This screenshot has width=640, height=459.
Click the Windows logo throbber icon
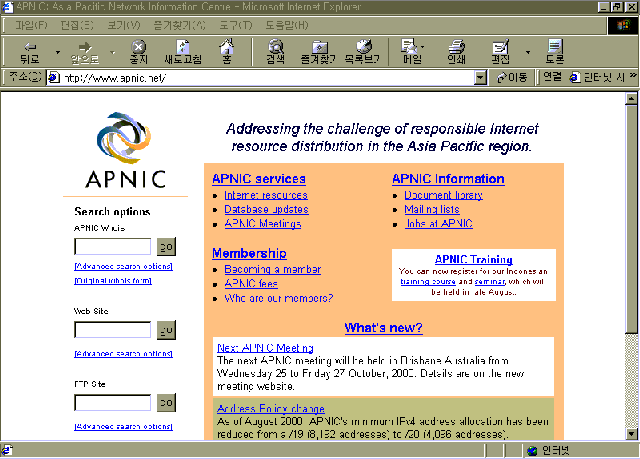coord(623,26)
